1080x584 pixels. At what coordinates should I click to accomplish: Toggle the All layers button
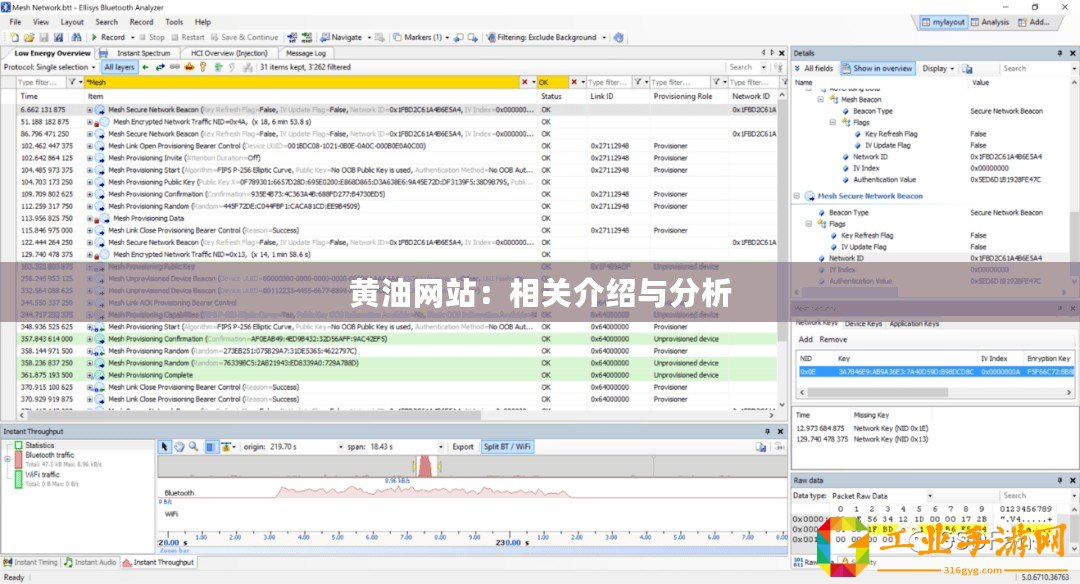(x=119, y=67)
